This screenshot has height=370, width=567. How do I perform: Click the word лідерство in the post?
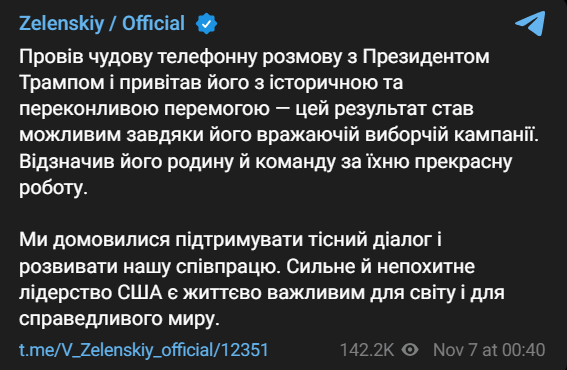click(x=65, y=293)
